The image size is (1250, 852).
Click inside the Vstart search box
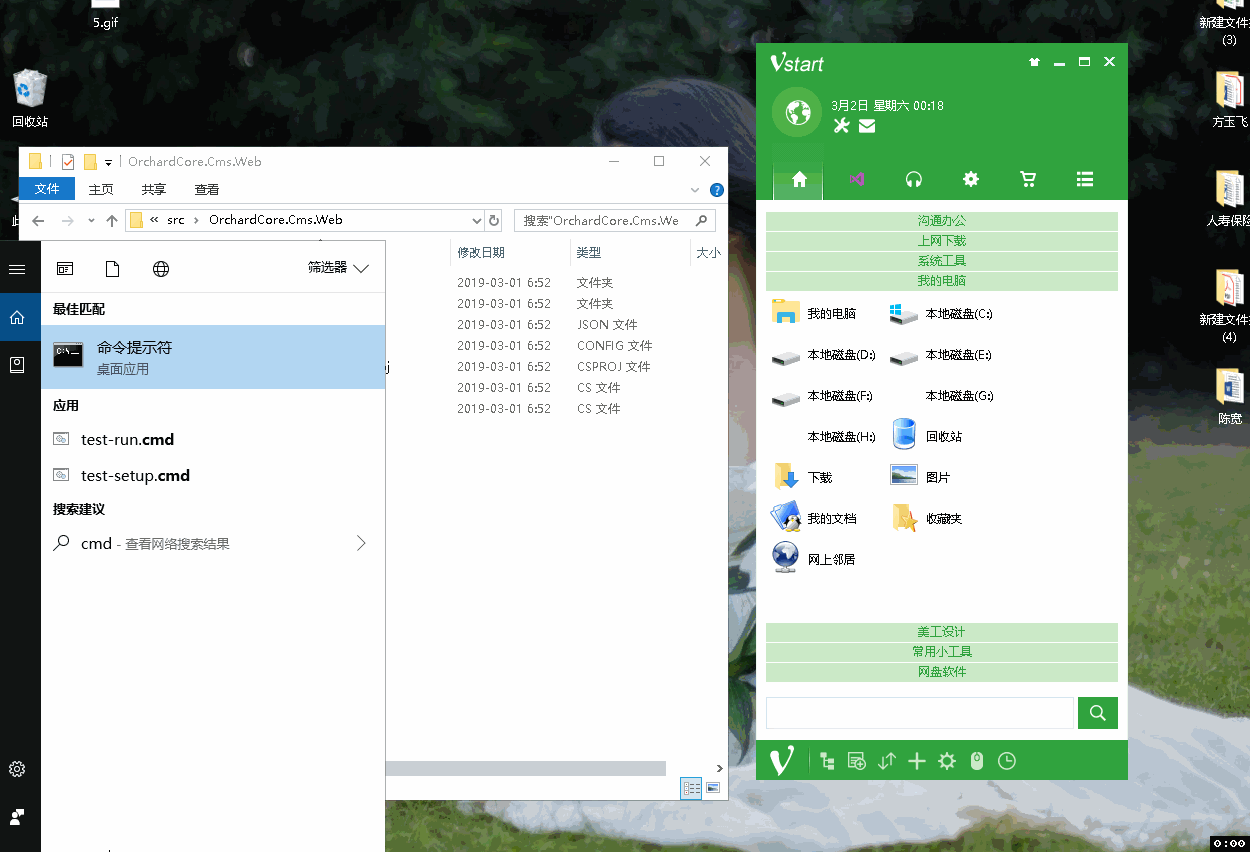click(x=920, y=712)
